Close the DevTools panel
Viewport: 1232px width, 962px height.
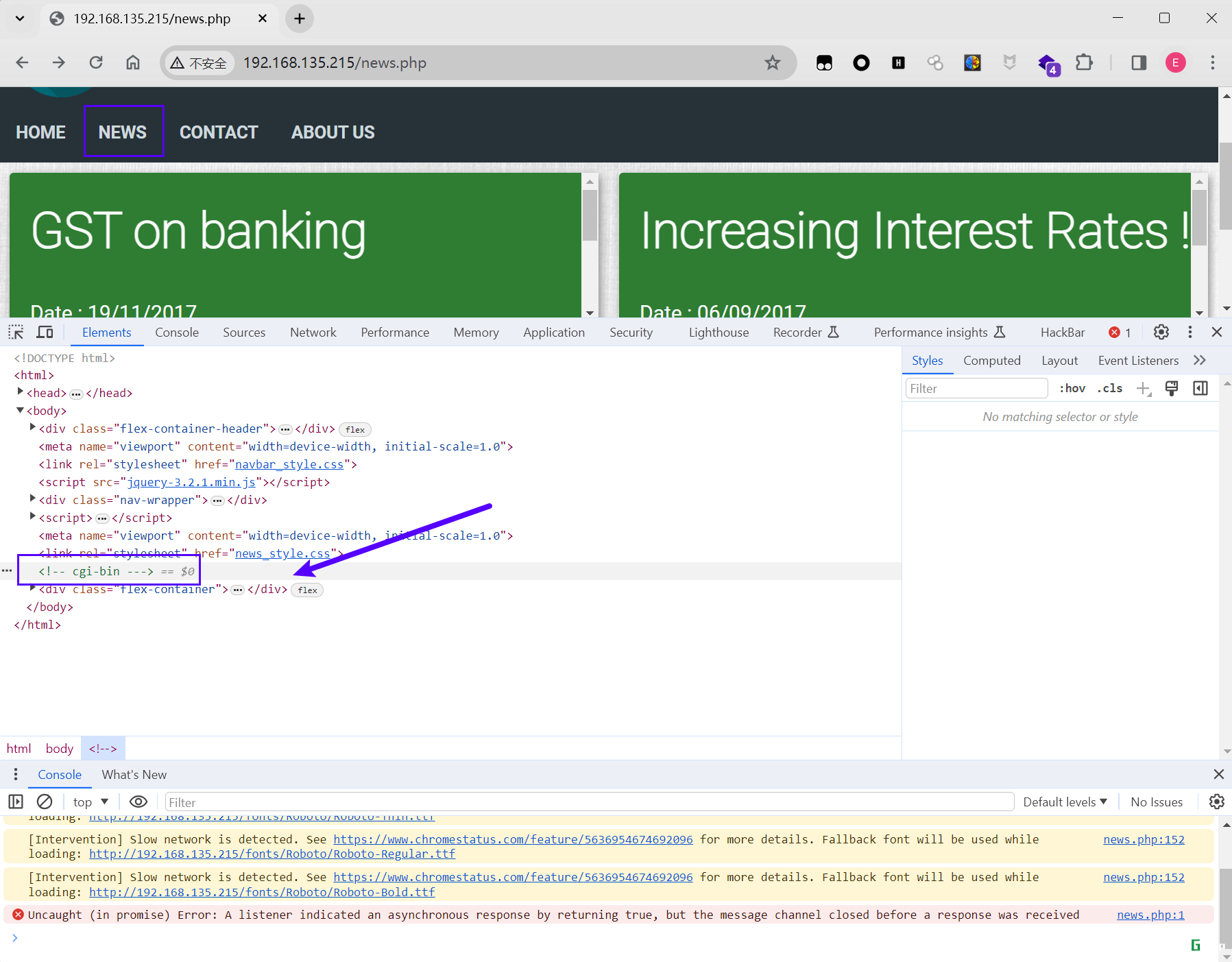(x=1217, y=333)
